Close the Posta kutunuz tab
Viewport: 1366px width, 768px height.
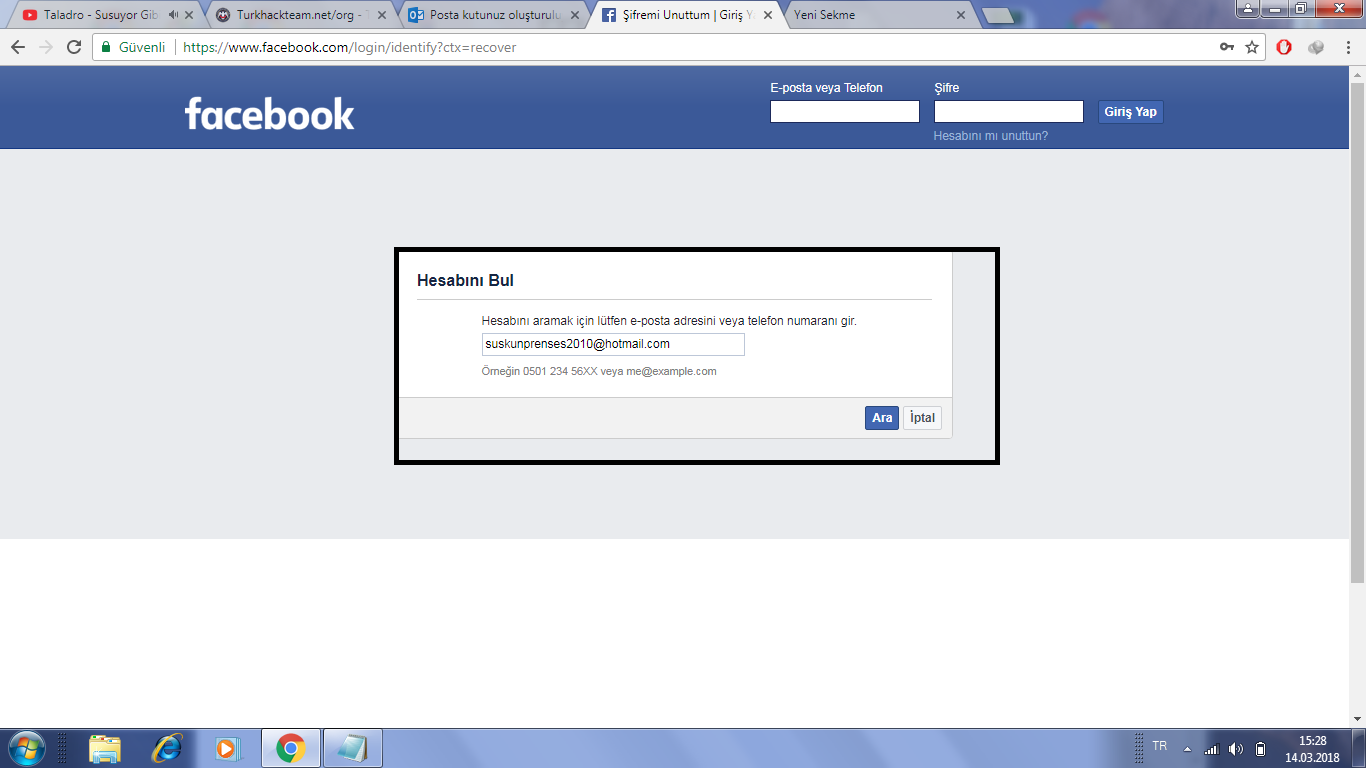575,15
